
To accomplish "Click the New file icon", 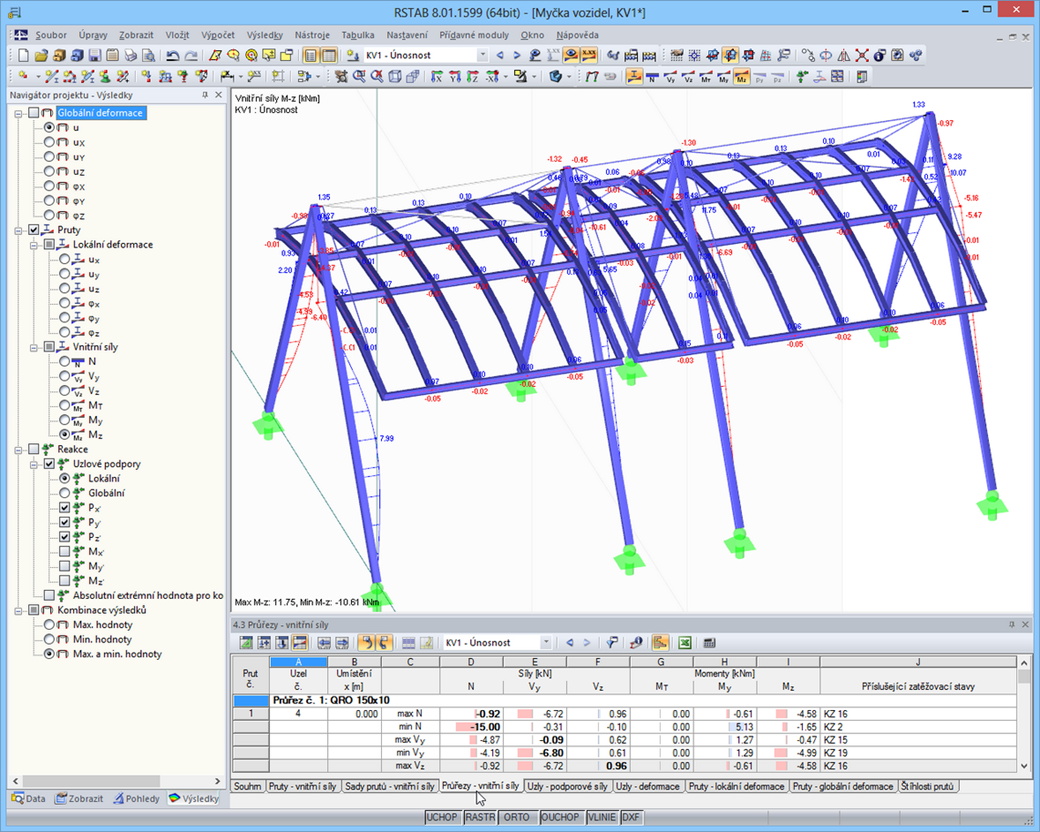I will tap(23, 55).
